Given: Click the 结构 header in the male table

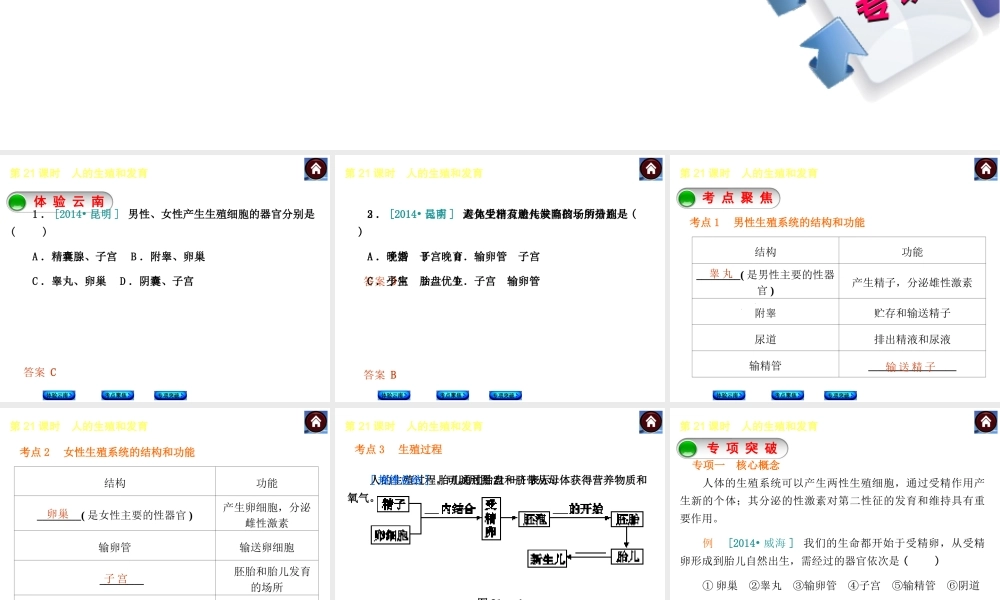Looking at the screenshot, I should (765, 251).
